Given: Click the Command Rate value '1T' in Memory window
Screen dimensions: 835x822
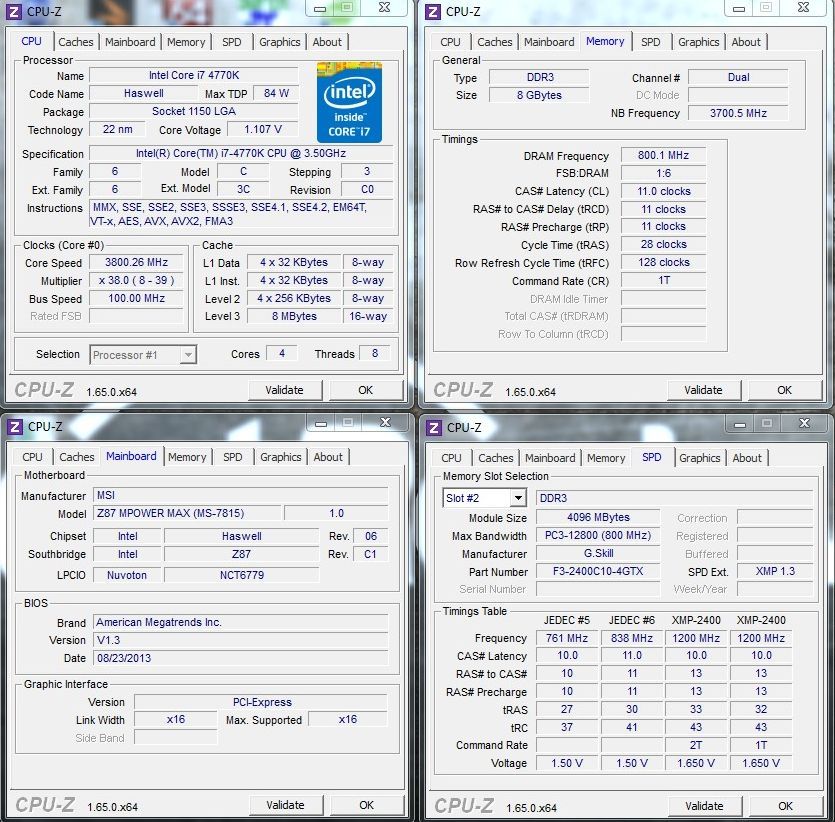Looking at the screenshot, I should (x=664, y=281).
